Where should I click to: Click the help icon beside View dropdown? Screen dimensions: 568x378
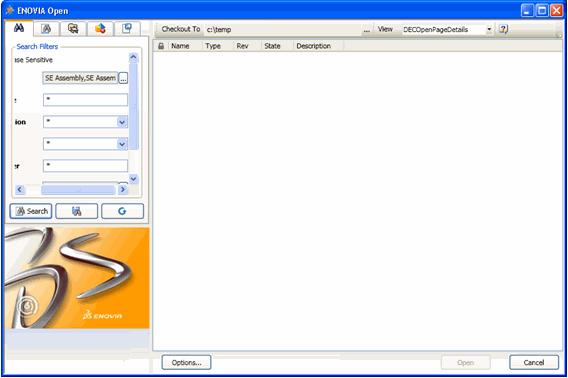[x=503, y=29]
